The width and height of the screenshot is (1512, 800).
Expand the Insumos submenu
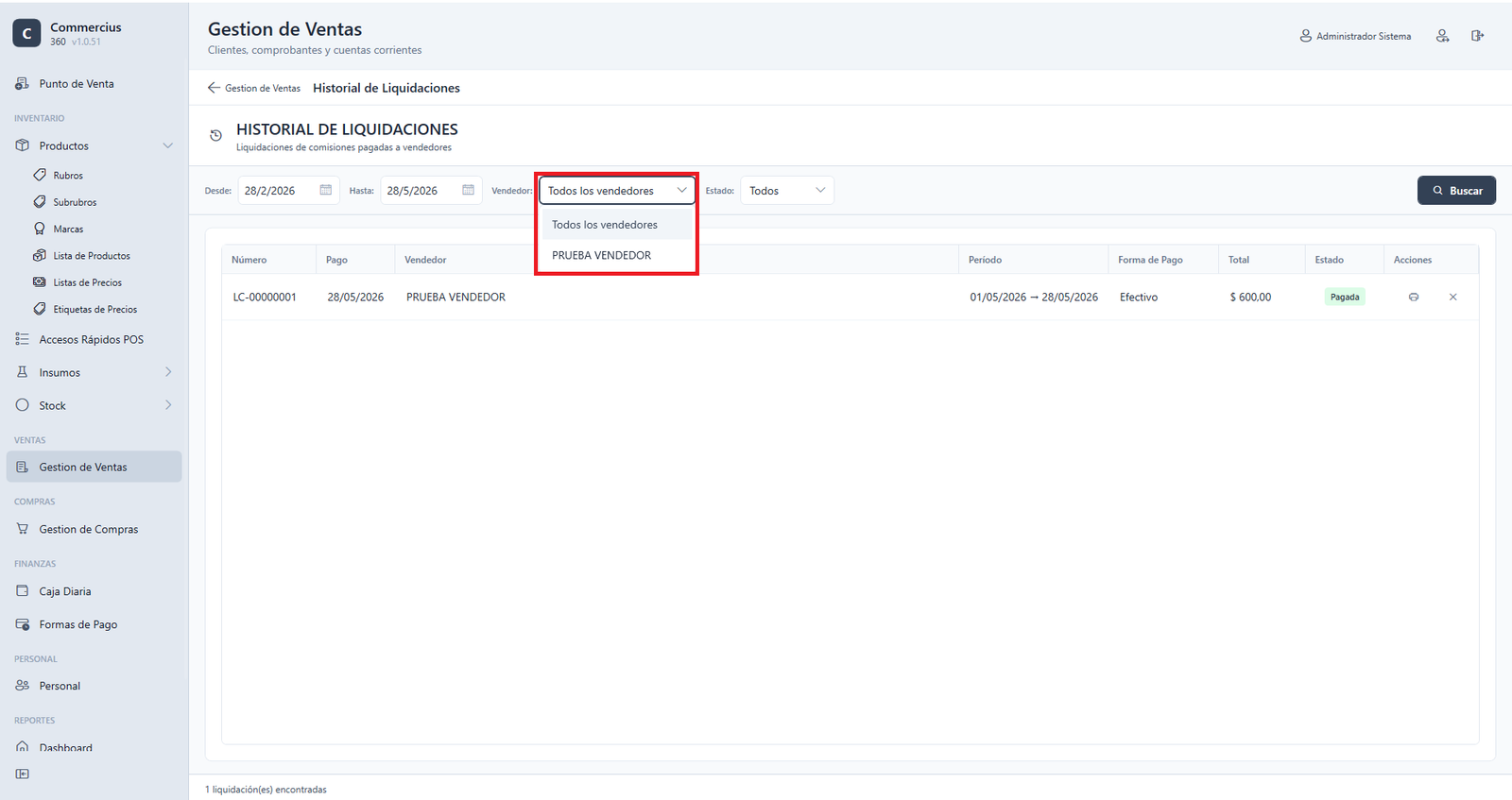pyautogui.click(x=168, y=372)
